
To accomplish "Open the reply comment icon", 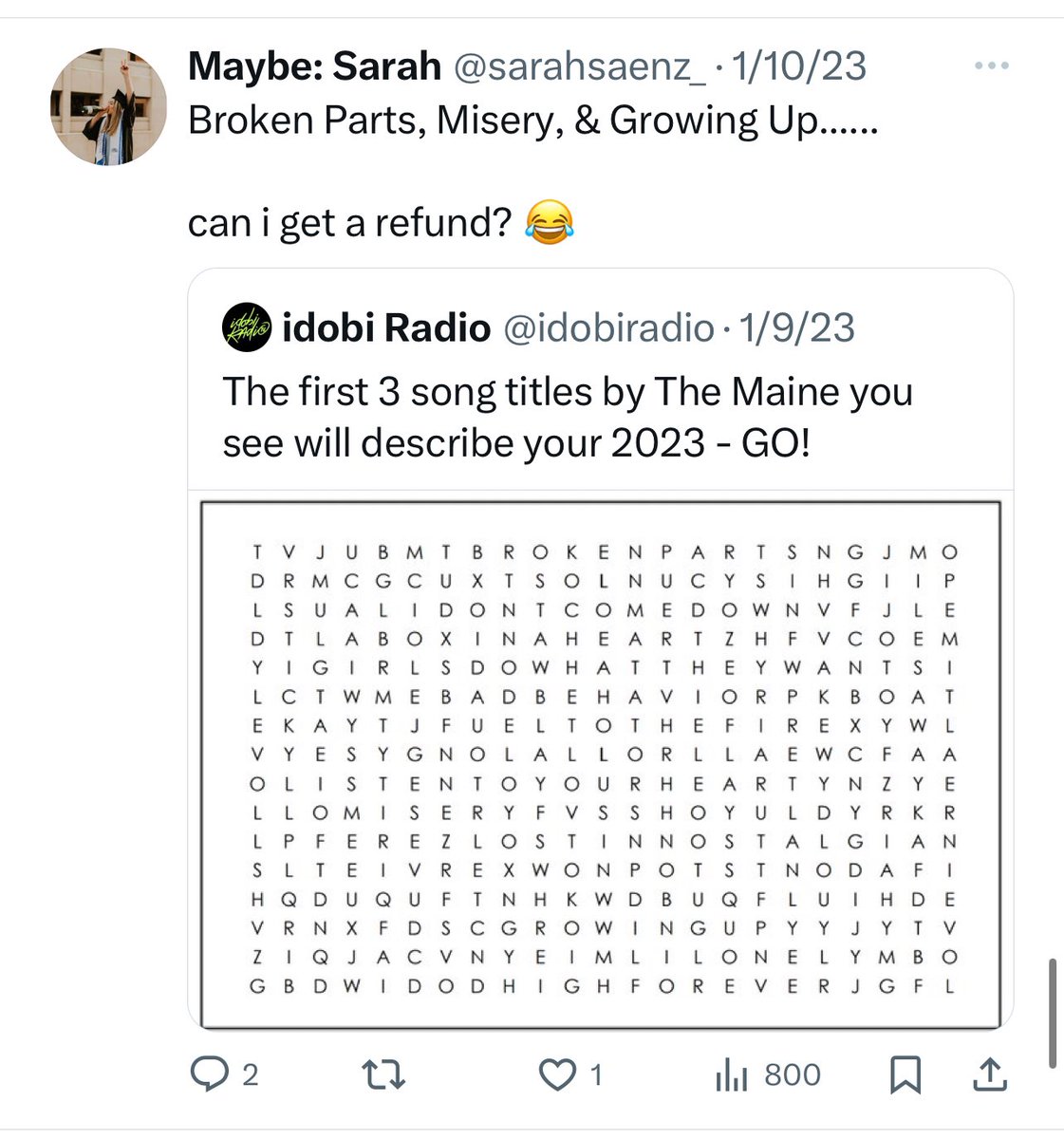I will click(207, 1074).
